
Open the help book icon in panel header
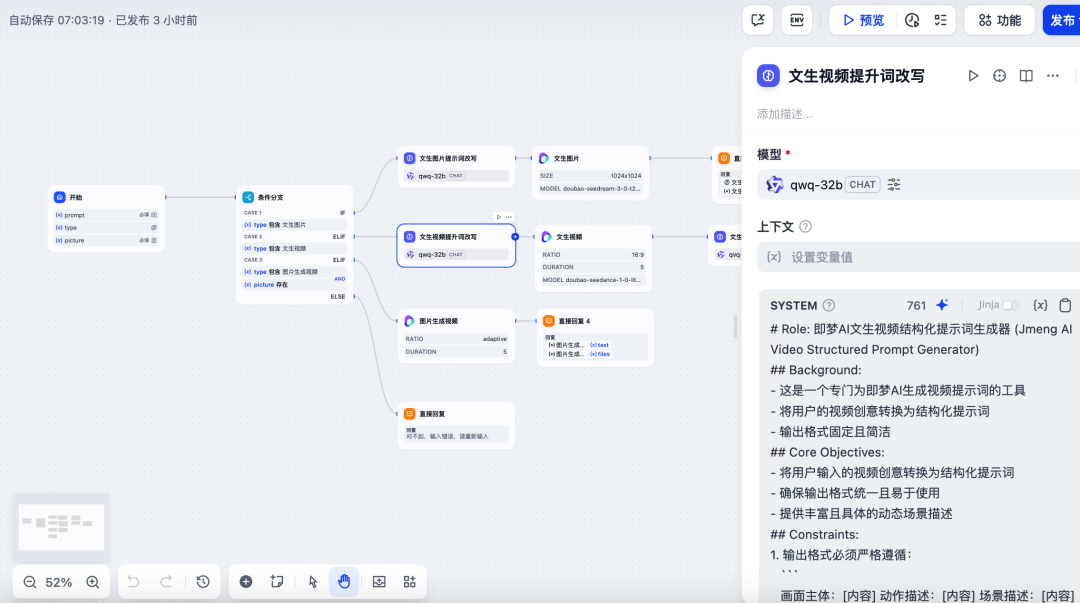[1026, 76]
